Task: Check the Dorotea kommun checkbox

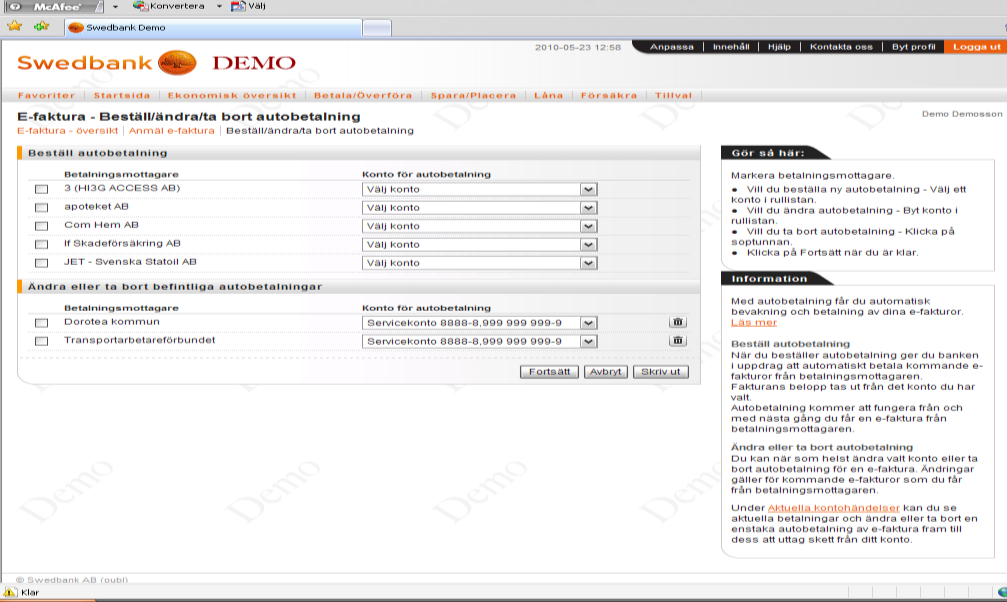Action: tap(42, 323)
